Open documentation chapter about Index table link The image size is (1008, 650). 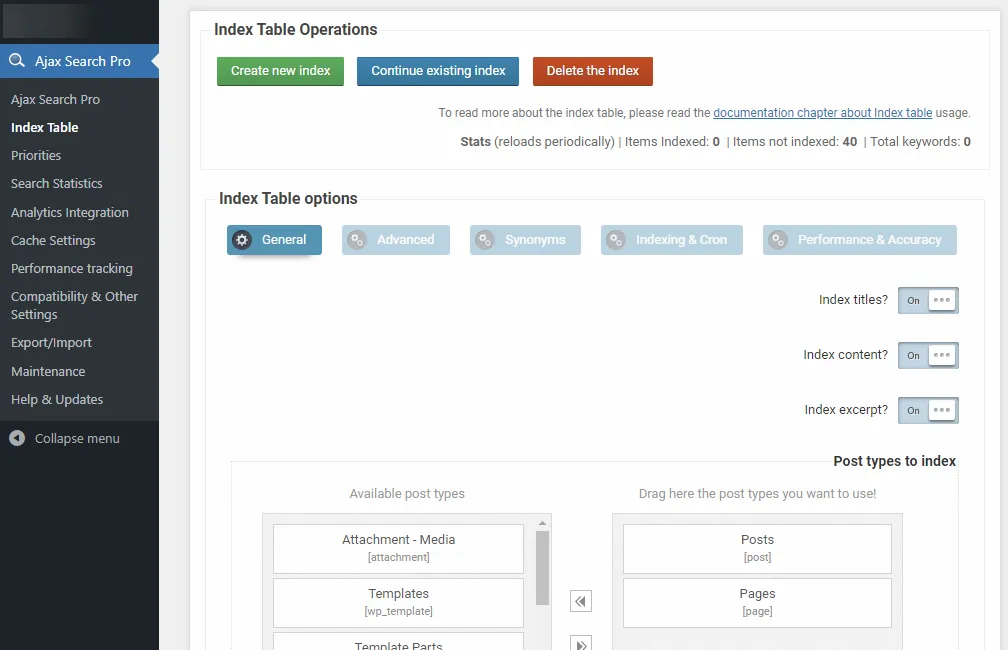point(822,114)
